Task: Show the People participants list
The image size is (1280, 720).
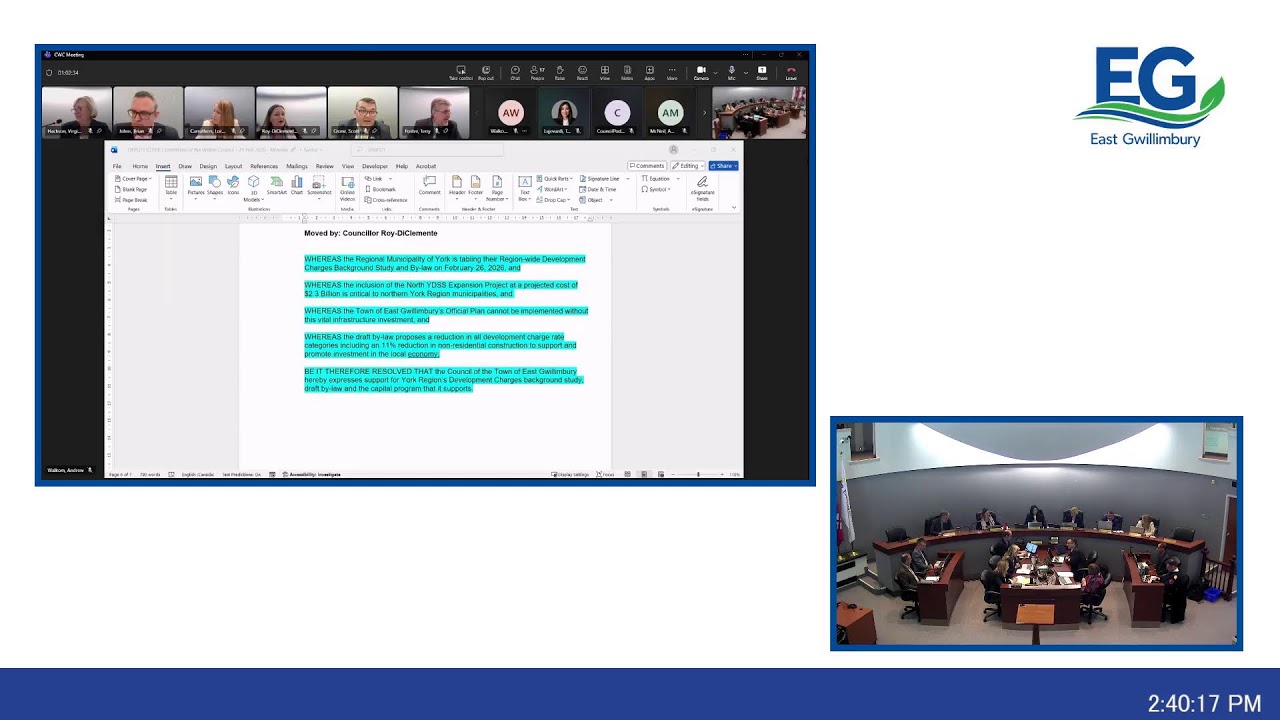Action: click(537, 73)
